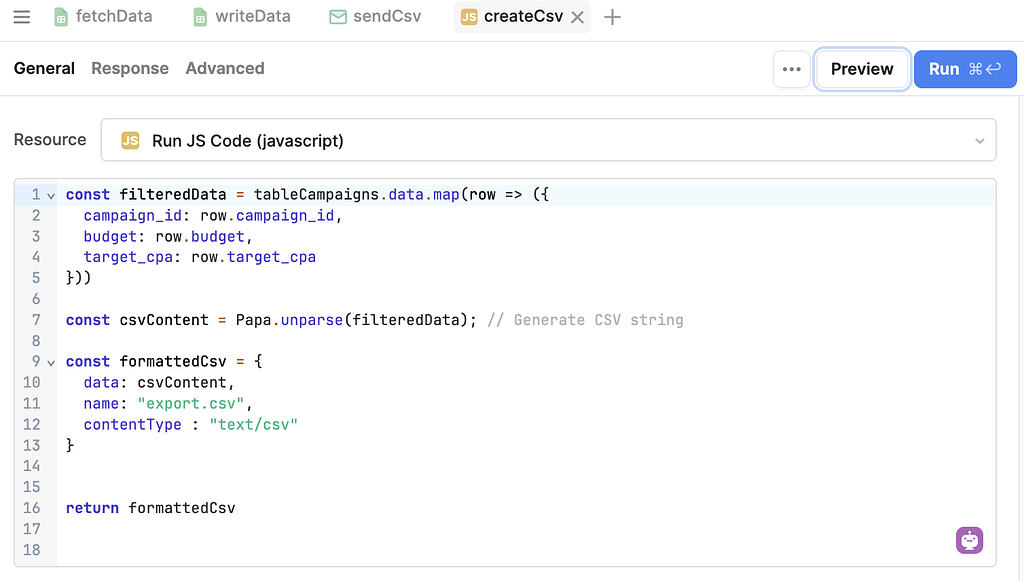Switch to the Response tab
Image resolution: width=1024 pixels, height=581 pixels.
pyautogui.click(x=129, y=68)
